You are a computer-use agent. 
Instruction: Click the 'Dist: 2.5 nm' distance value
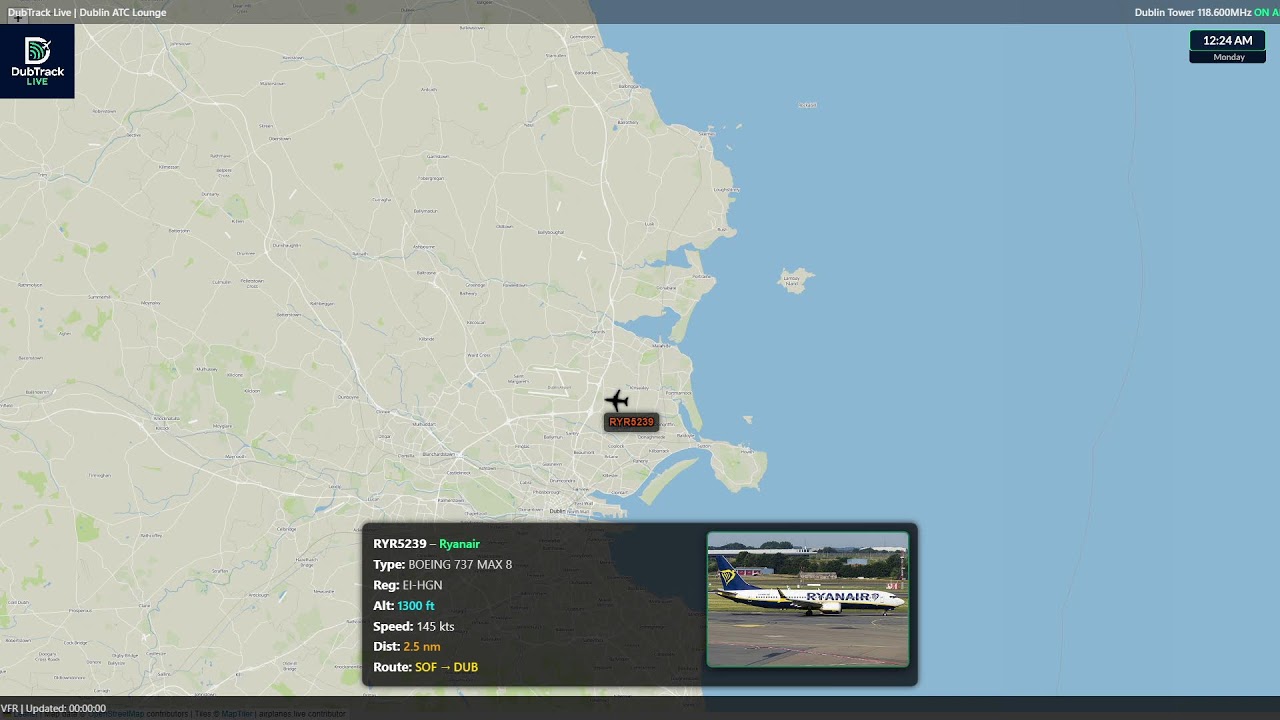pos(421,647)
